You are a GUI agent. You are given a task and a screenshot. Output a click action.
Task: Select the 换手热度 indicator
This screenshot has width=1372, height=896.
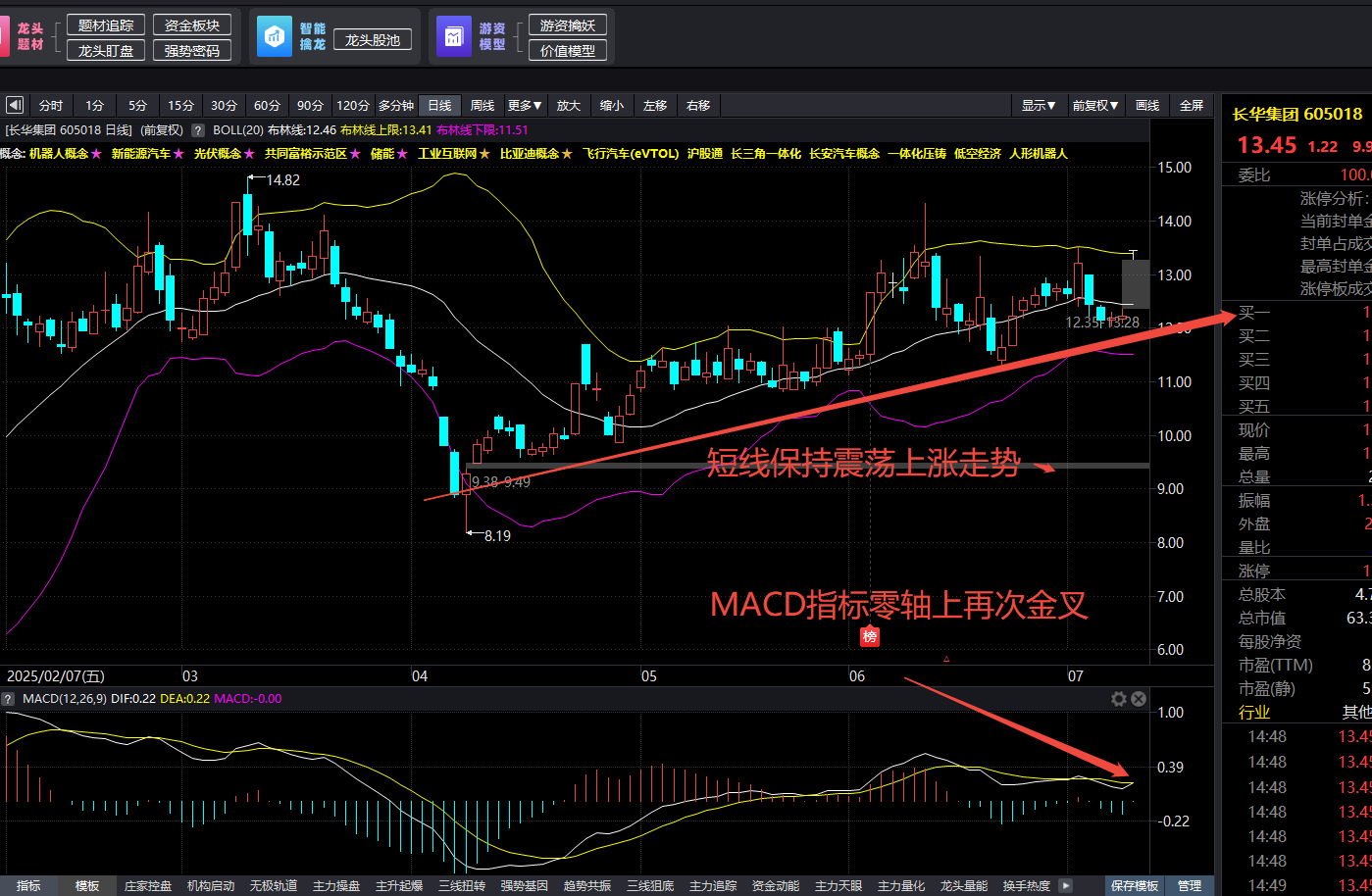click(1027, 886)
